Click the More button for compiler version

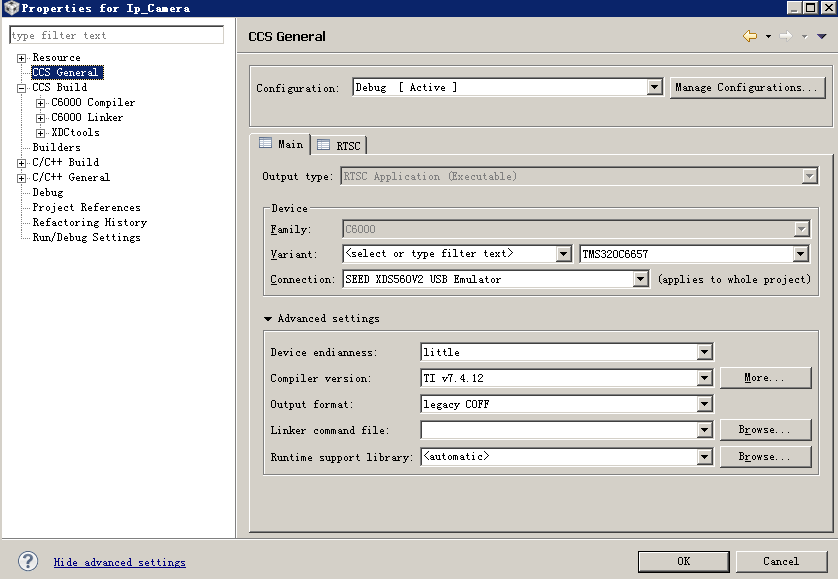[765, 377]
